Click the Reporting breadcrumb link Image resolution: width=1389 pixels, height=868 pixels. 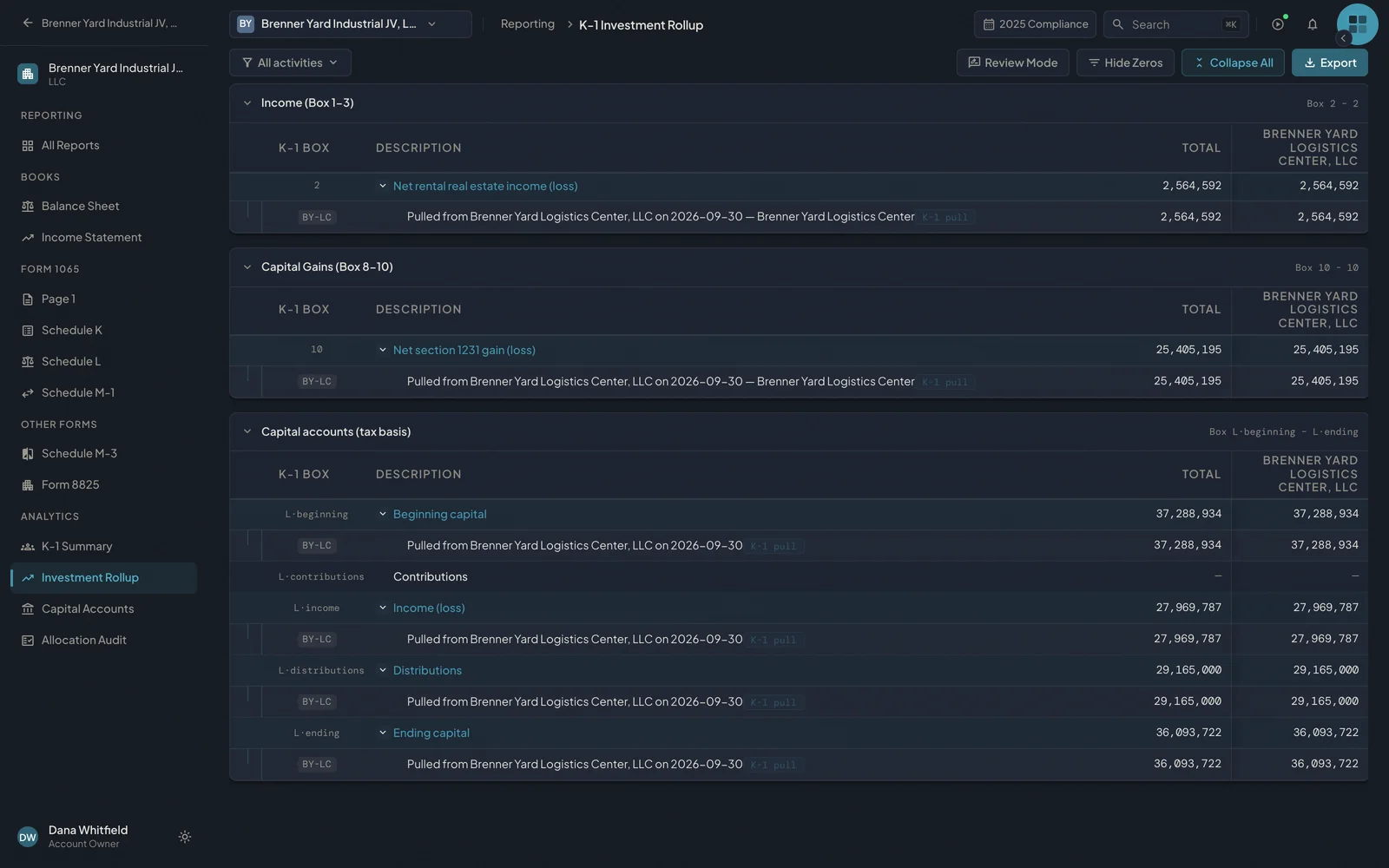pyautogui.click(x=528, y=24)
